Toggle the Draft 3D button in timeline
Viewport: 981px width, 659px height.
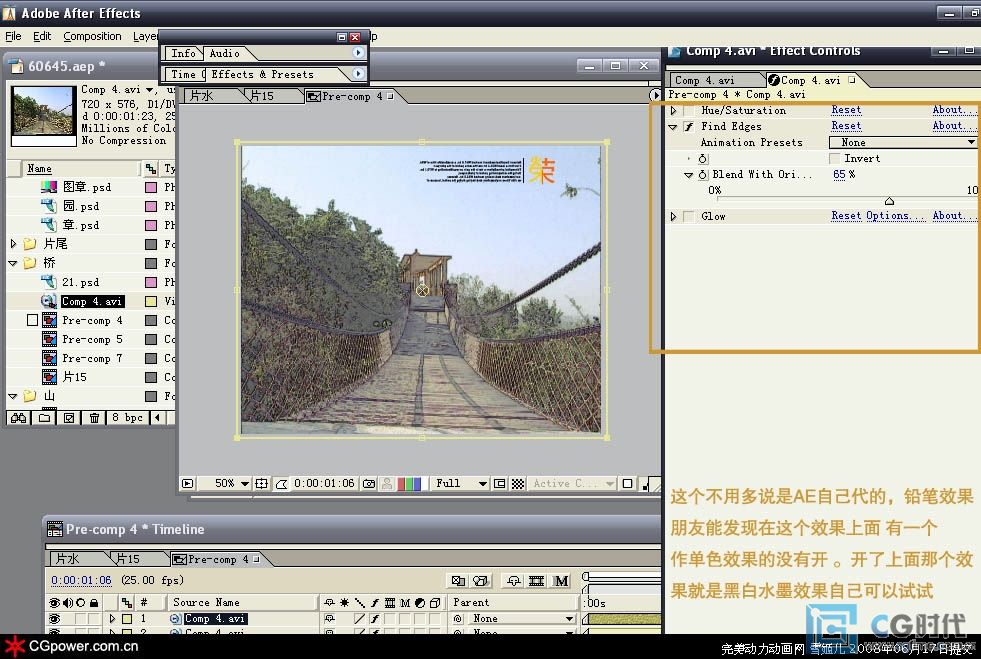coord(480,581)
